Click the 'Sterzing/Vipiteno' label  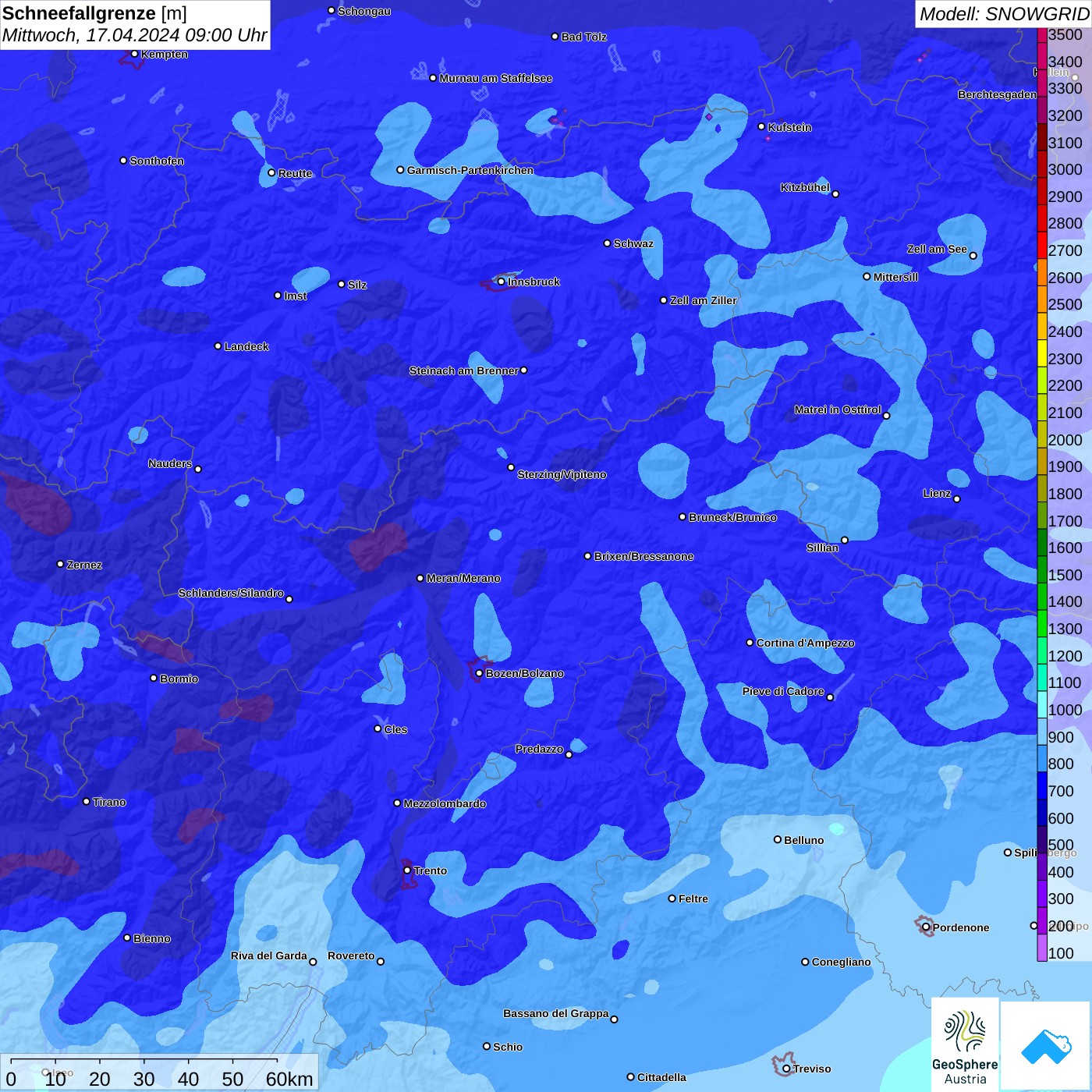(562, 474)
